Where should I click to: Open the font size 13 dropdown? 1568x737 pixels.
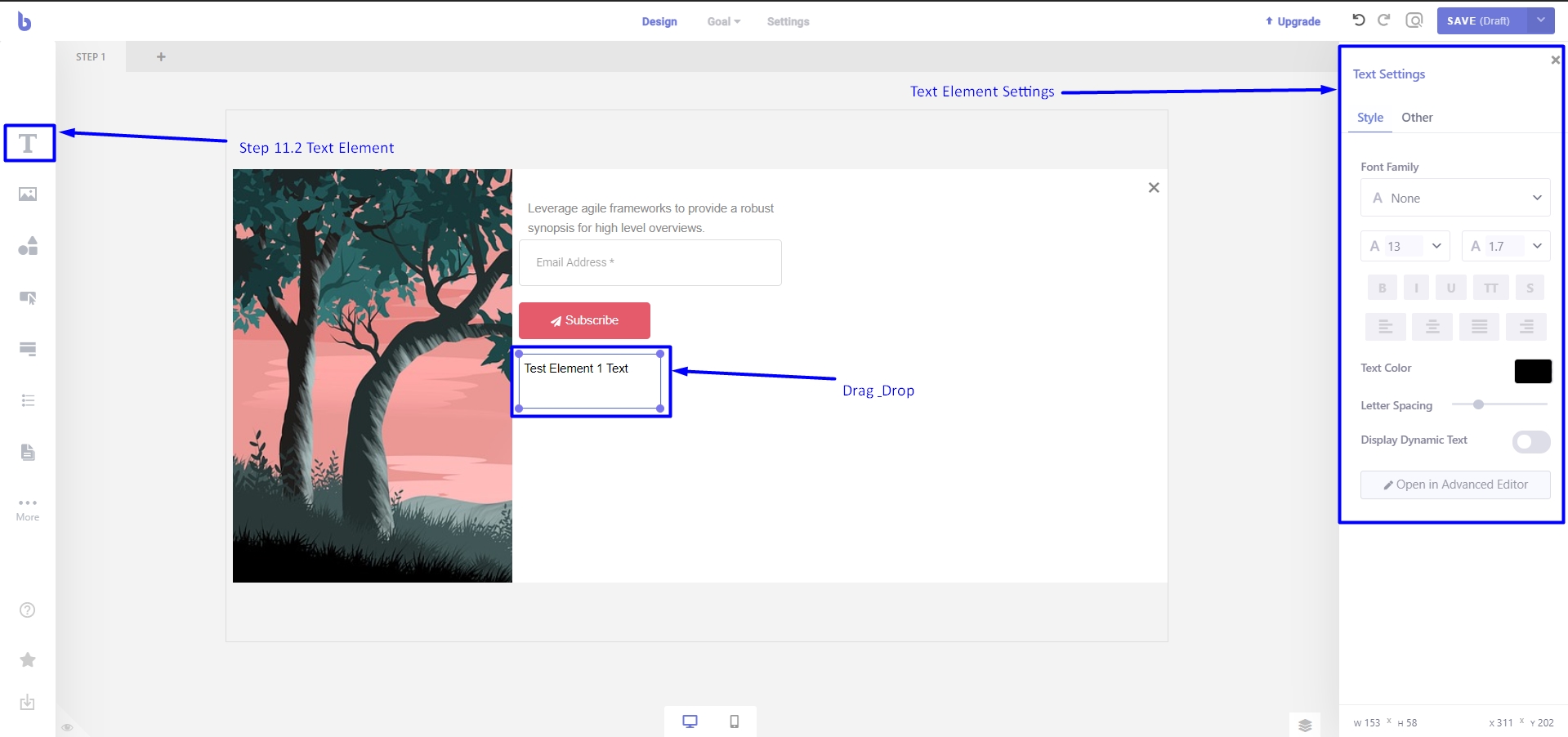[x=1405, y=246]
